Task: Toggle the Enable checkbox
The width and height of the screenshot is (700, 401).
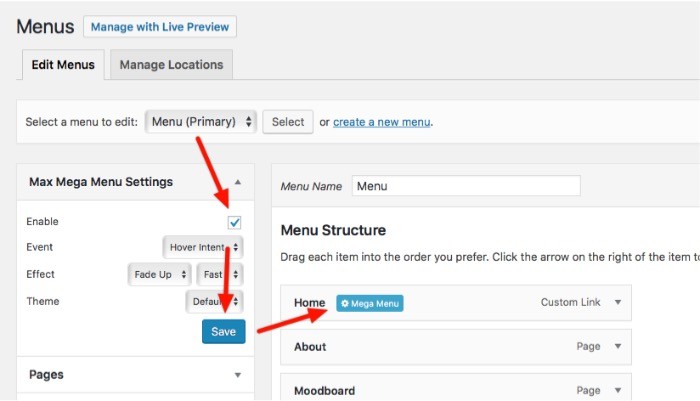Action: (x=235, y=222)
